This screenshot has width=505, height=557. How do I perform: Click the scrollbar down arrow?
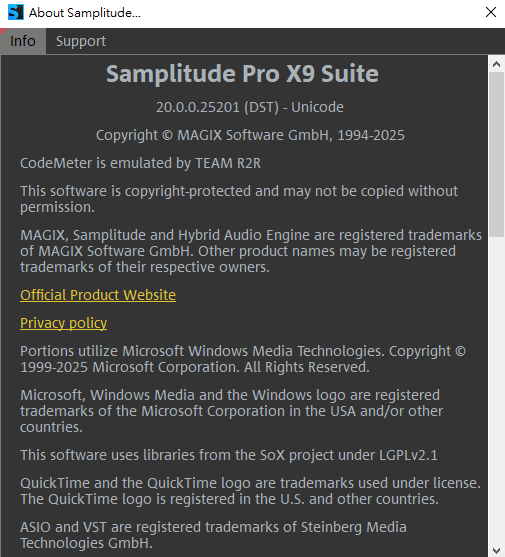(496, 550)
